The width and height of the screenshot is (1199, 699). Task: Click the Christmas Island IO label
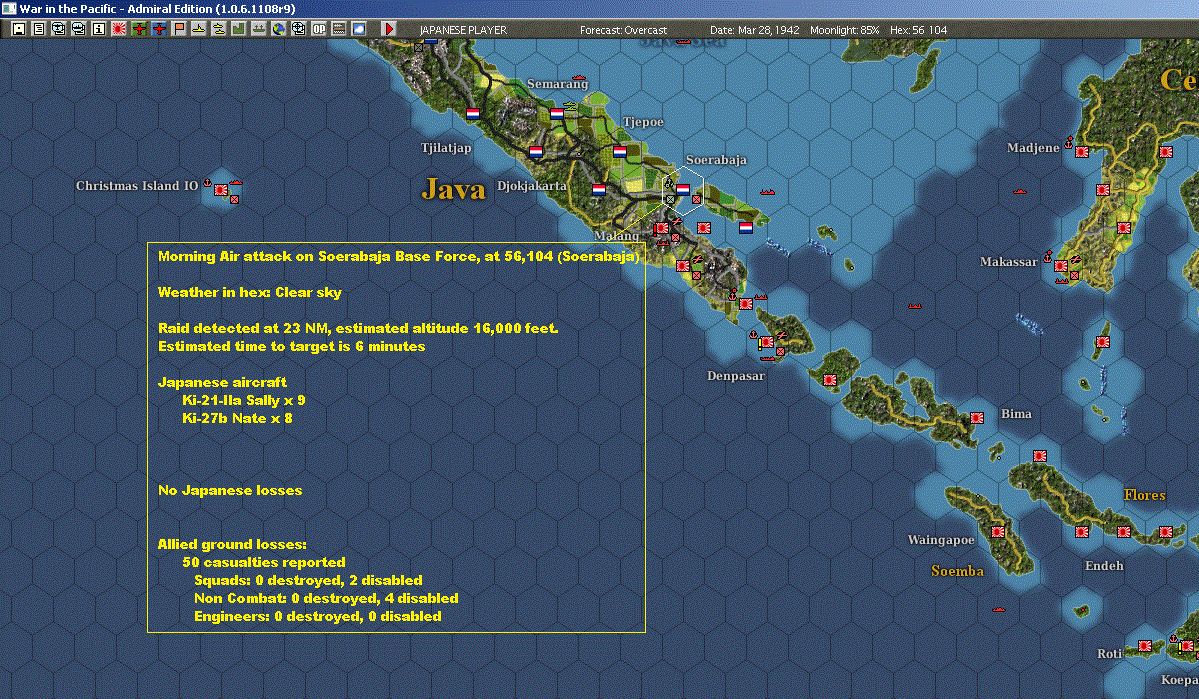pyautogui.click(x=137, y=185)
